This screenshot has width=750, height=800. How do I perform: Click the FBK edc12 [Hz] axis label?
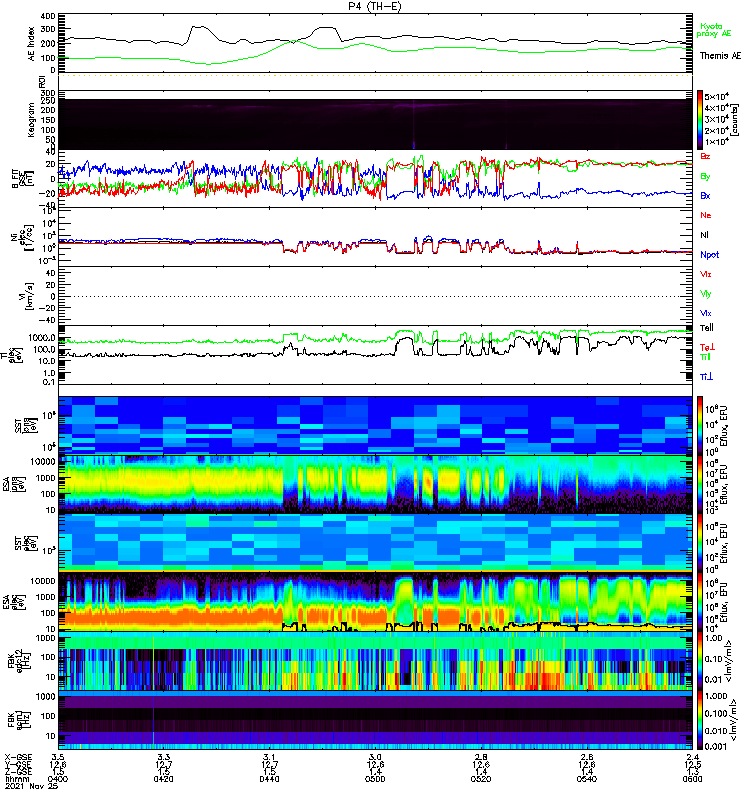coord(18,661)
